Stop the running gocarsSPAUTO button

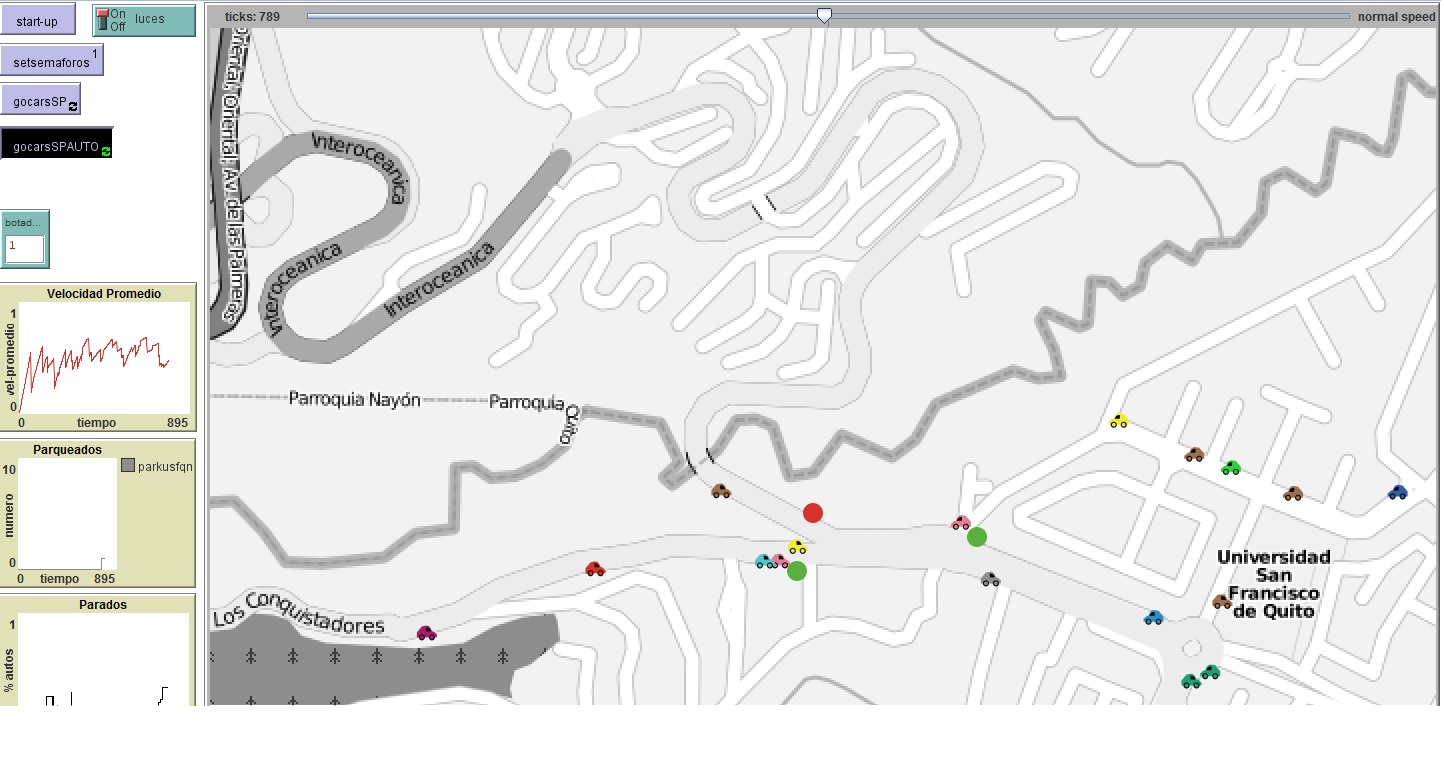click(x=56, y=146)
